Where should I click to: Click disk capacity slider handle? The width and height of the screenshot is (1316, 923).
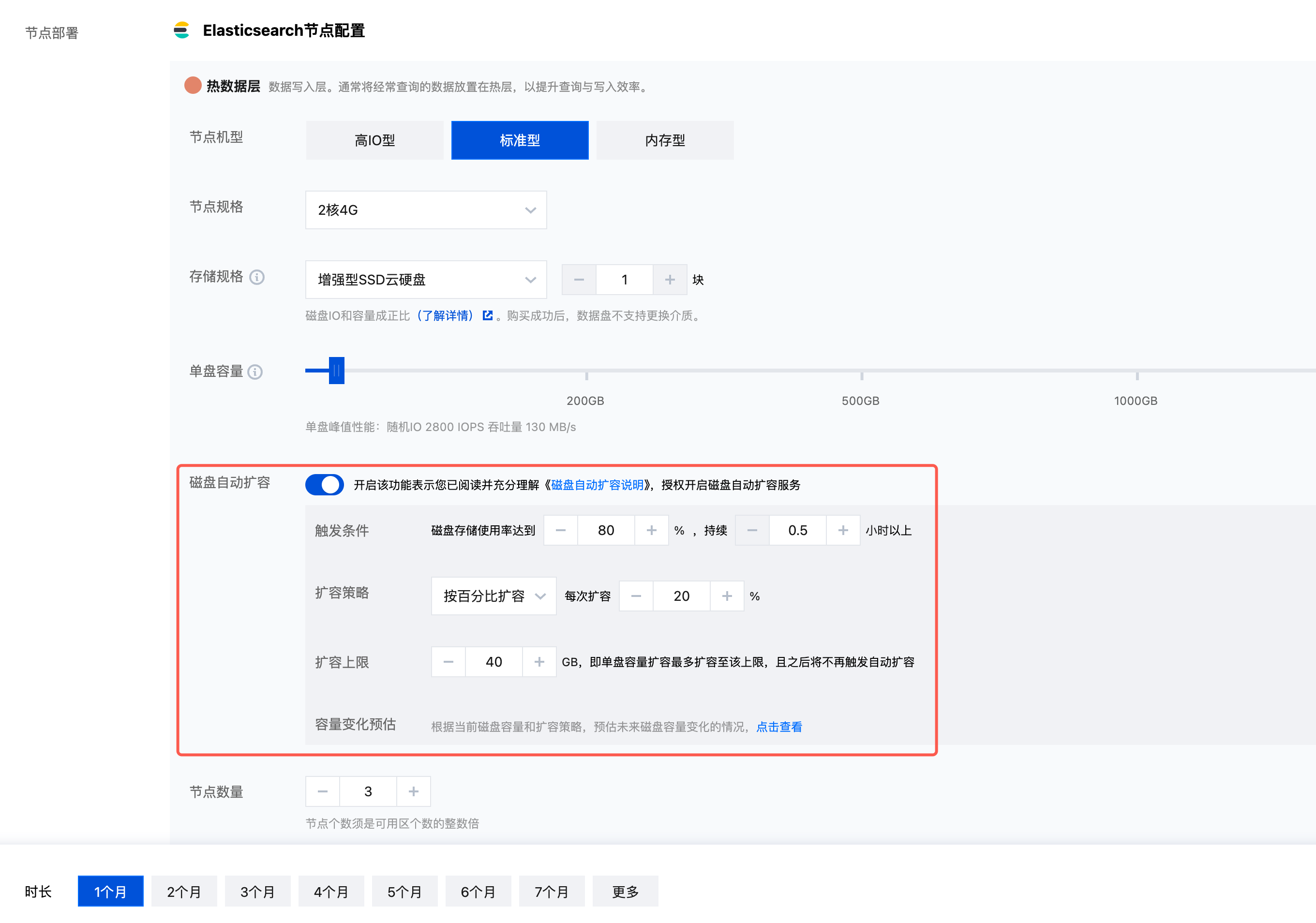336,371
